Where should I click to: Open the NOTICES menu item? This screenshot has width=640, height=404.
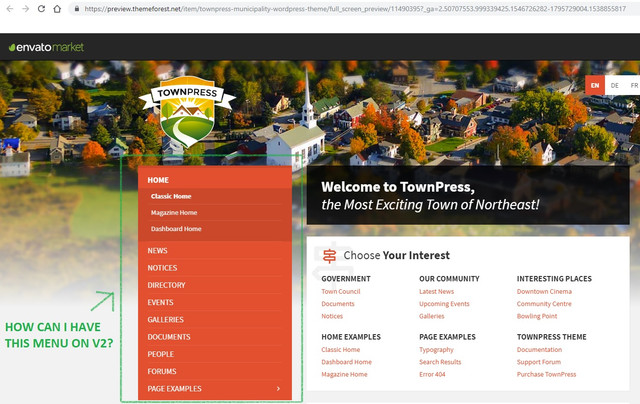tap(162, 268)
